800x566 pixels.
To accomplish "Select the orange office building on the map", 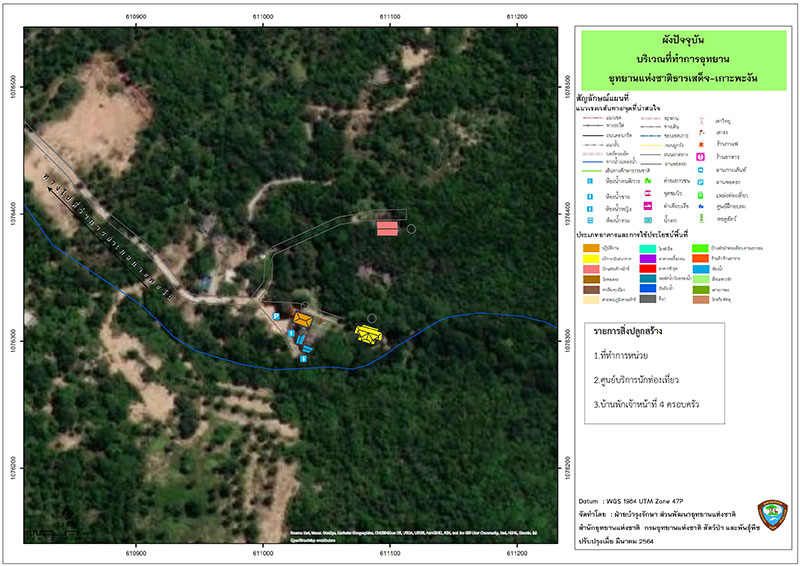I will pos(303,320).
